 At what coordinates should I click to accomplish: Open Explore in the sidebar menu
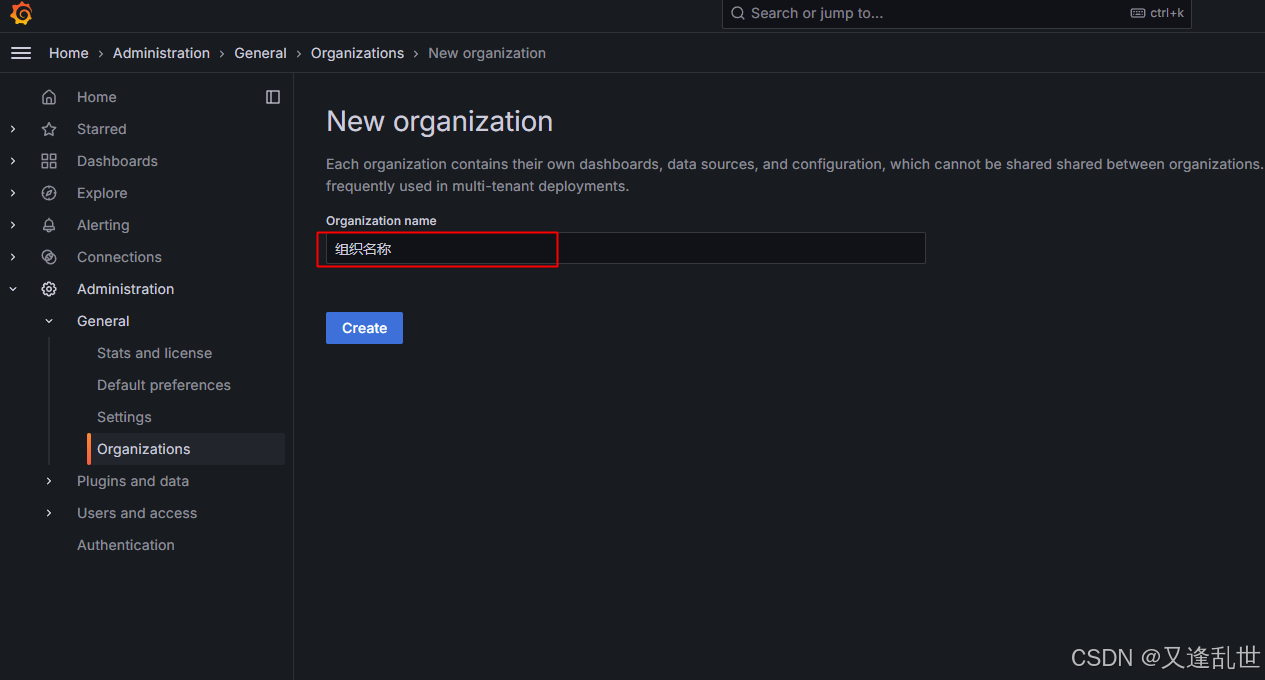(102, 193)
